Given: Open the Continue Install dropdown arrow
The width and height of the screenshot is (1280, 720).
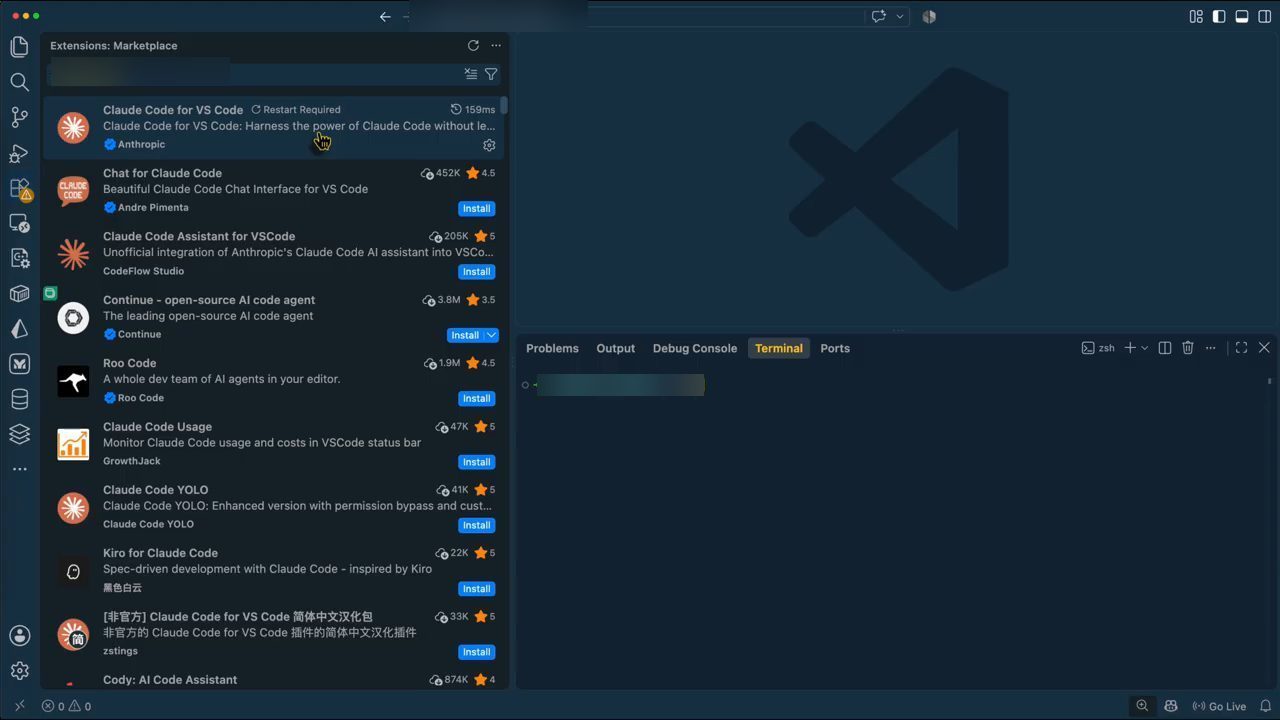Looking at the screenshot, I should click(491, 335).
